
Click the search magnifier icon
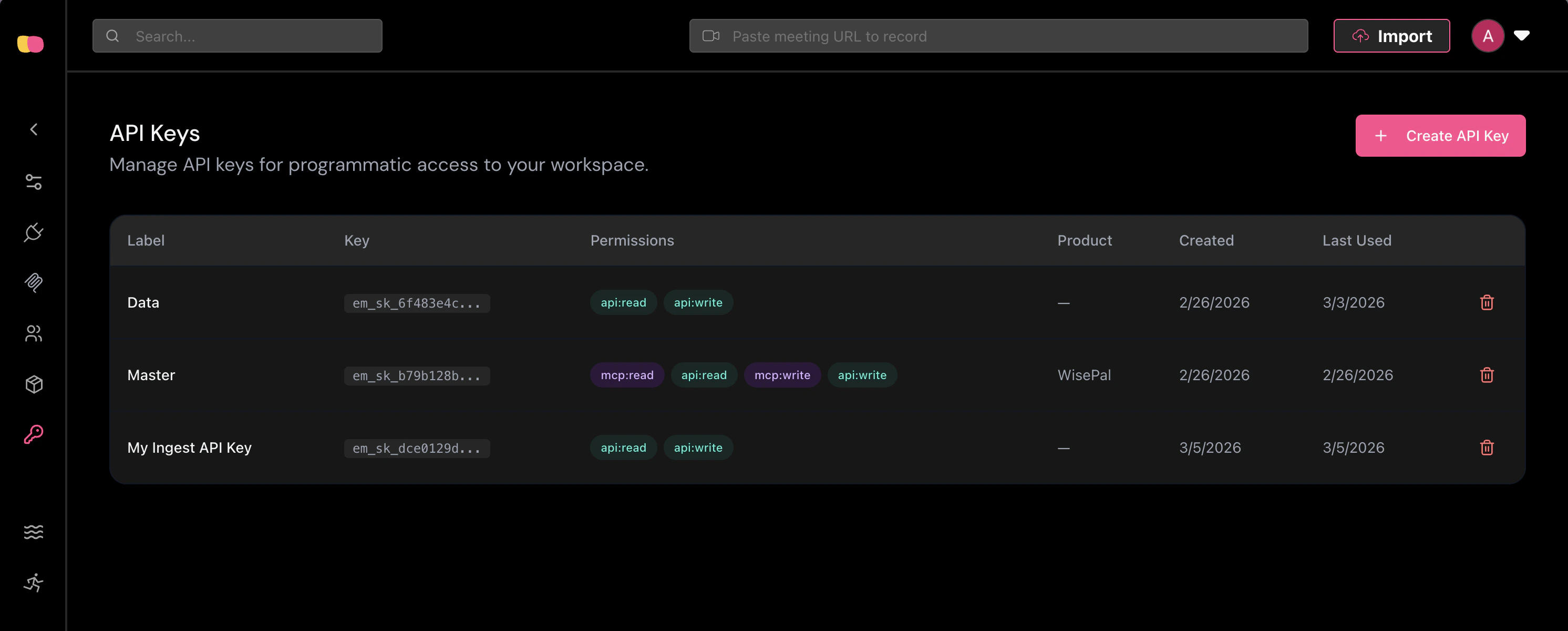[112, 36]
